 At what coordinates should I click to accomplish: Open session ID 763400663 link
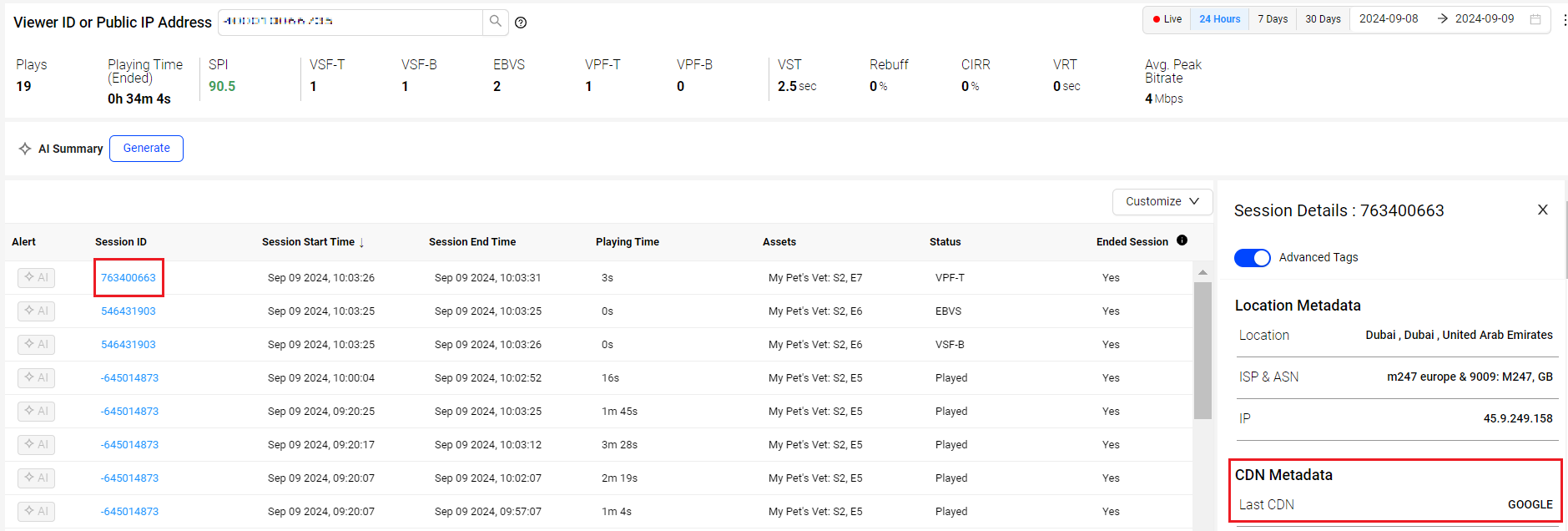pyautogui.click(x=129, y=277)
